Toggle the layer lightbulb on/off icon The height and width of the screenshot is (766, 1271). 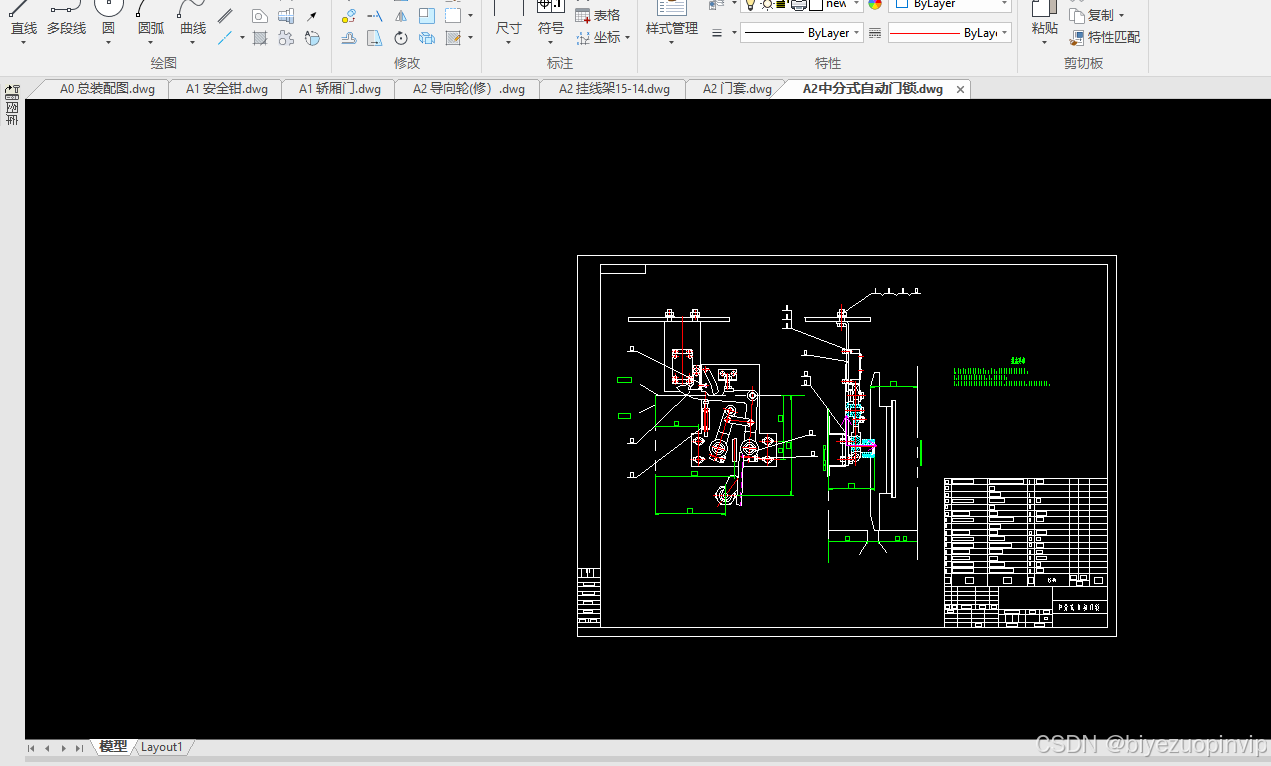[750, 4]
